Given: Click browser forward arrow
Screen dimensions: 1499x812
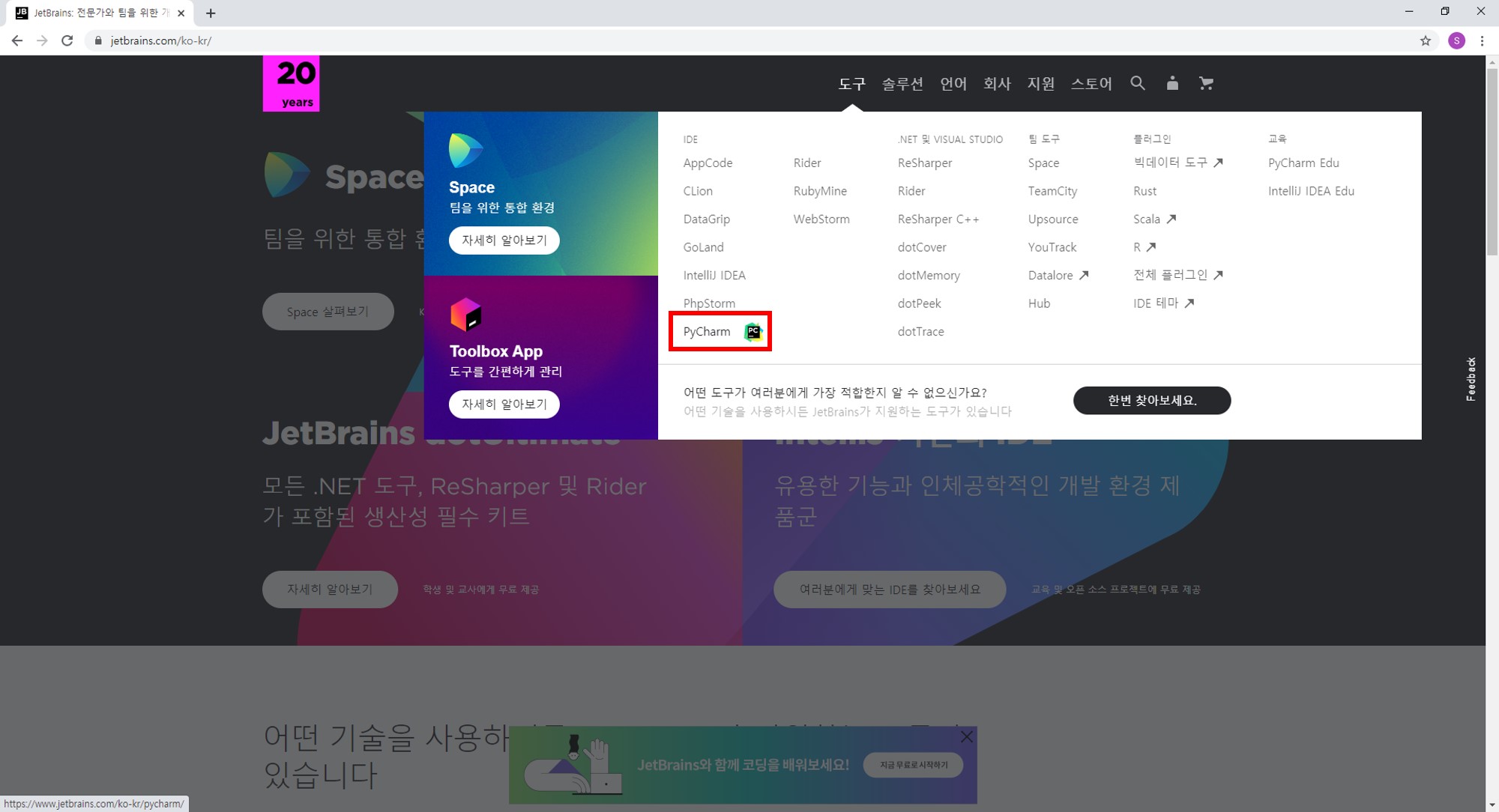Looking at the screenshot, I should 42,40.
